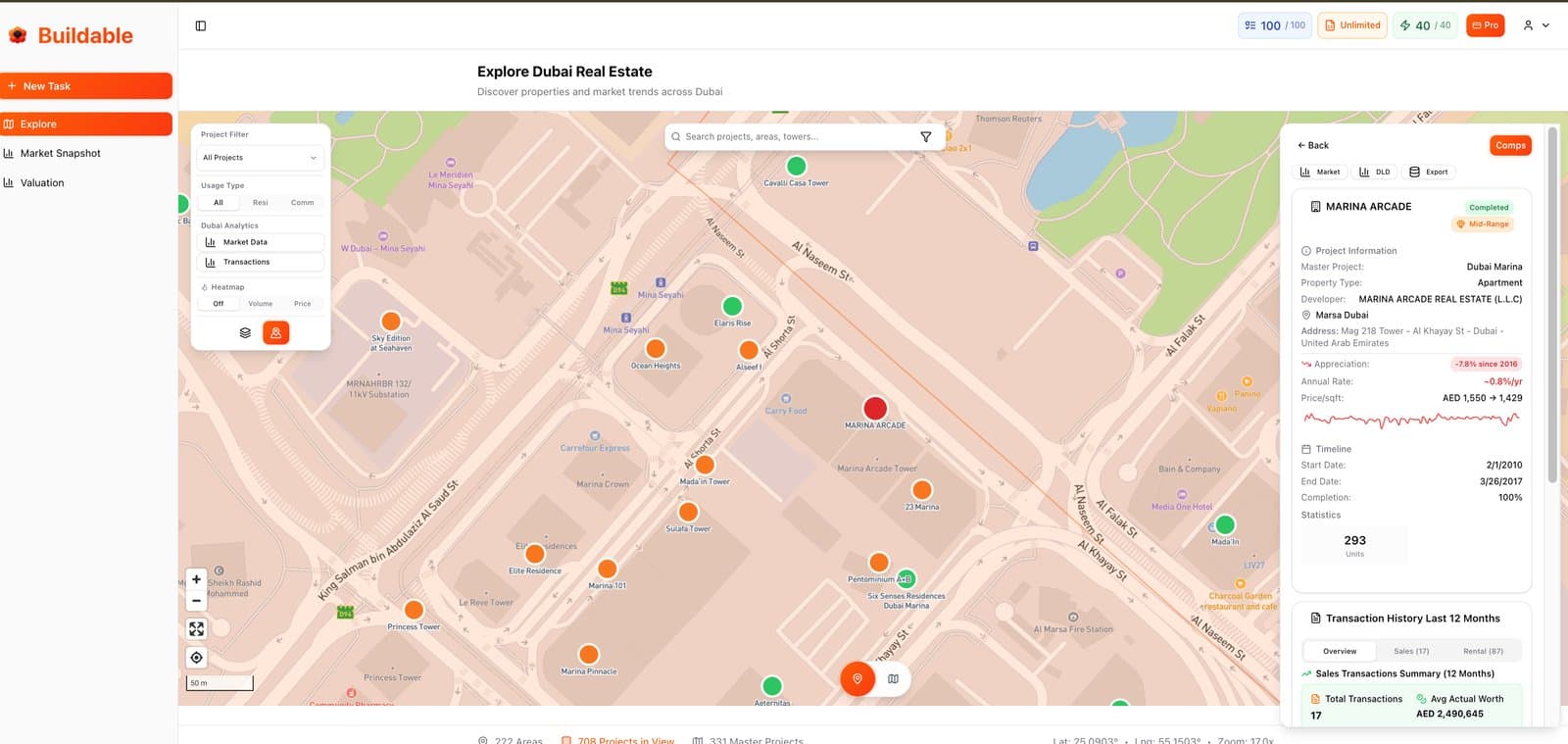Open the user account icon
1568x744 pixels.
tap(1528, 25)
